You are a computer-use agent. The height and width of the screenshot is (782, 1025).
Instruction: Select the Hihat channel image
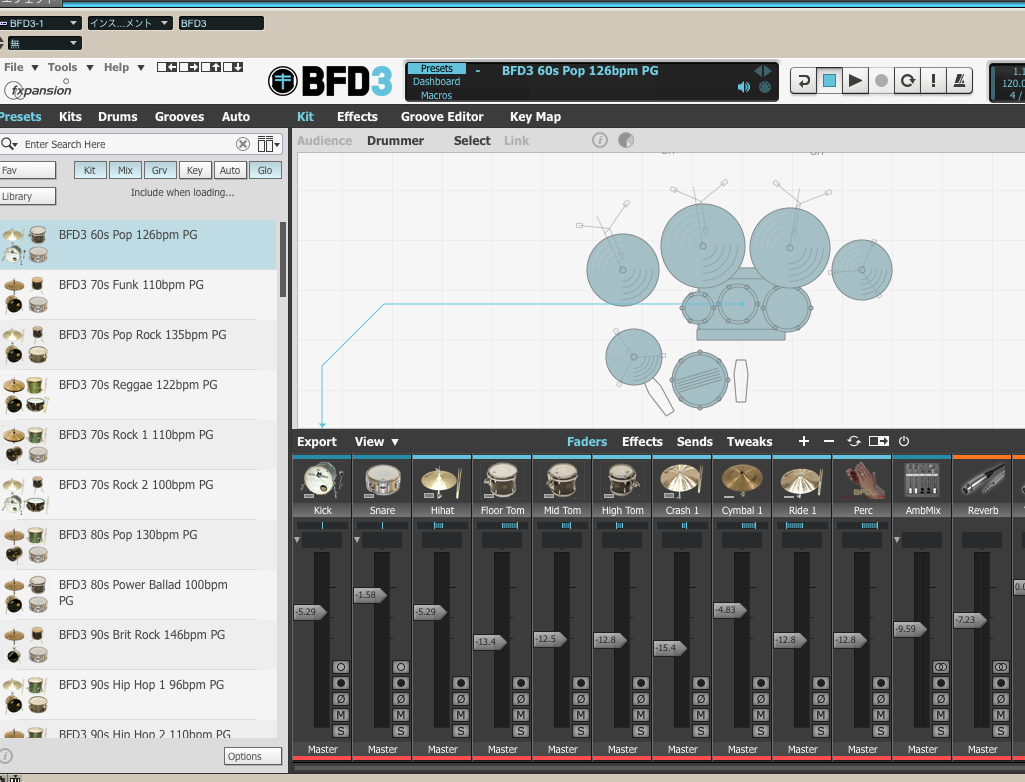pyautogui.click(x=442, y=481)
